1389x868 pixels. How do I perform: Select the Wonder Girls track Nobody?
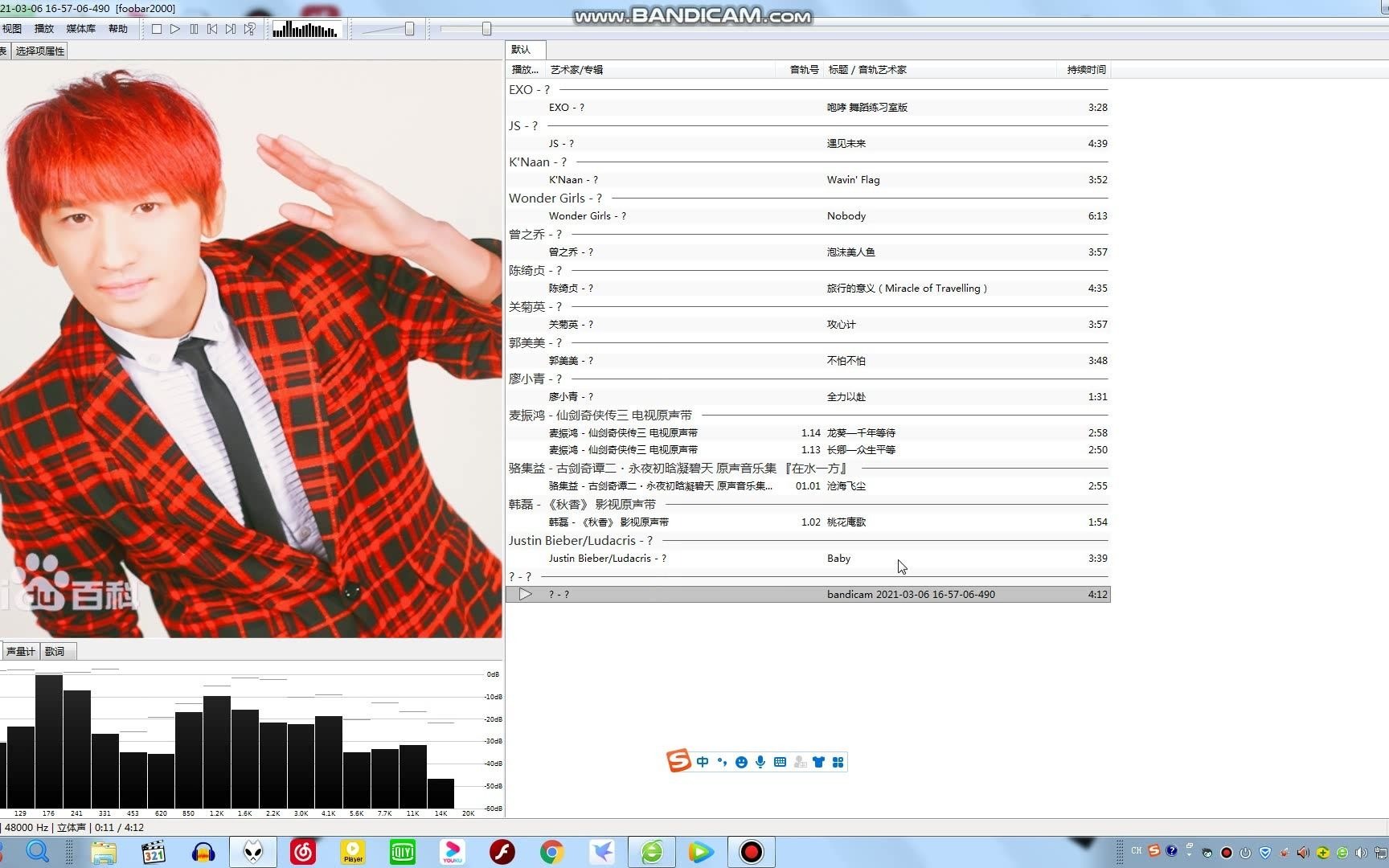pos(809,216)
